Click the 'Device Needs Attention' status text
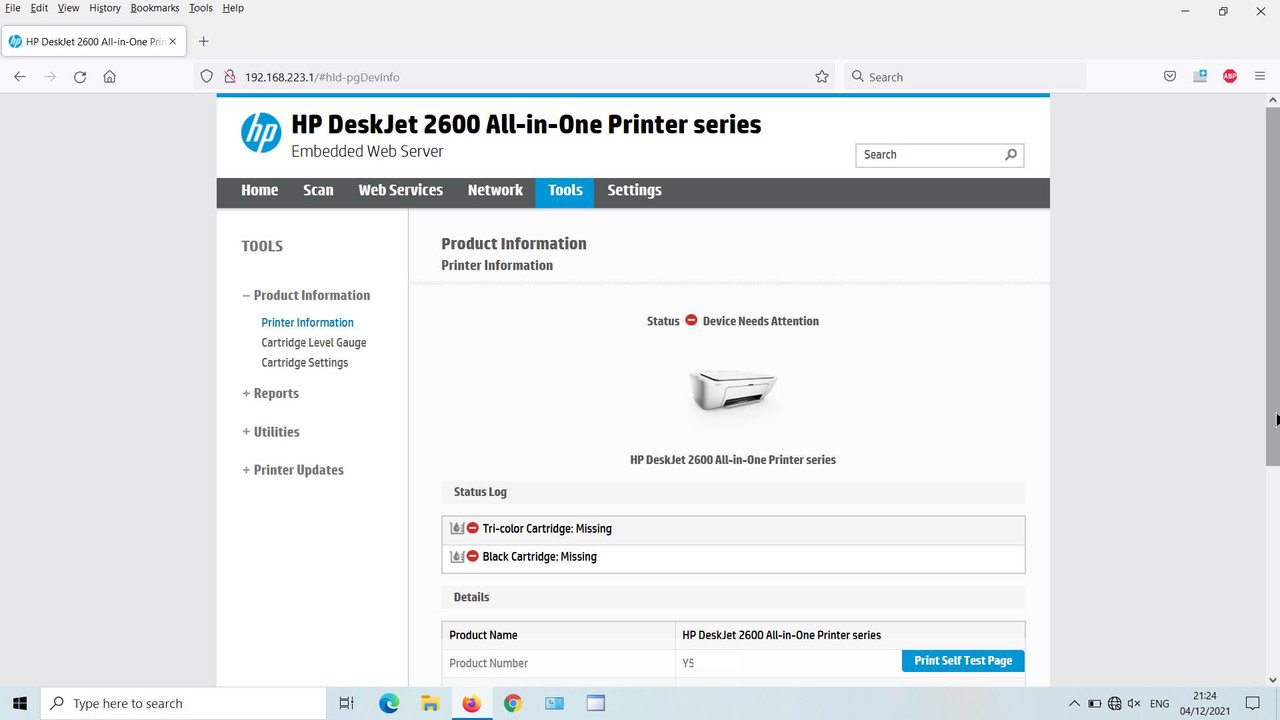 point(761,321)
